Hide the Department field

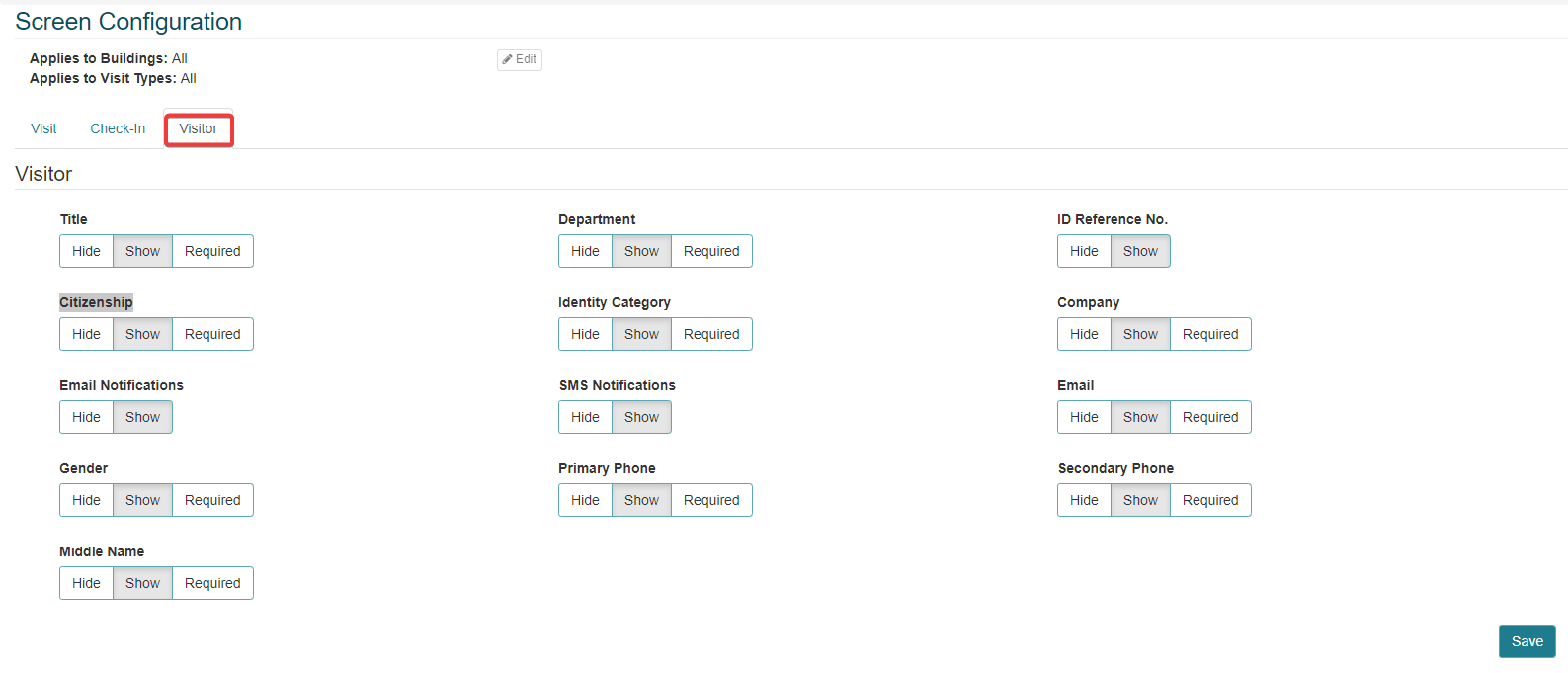(585, 251)
